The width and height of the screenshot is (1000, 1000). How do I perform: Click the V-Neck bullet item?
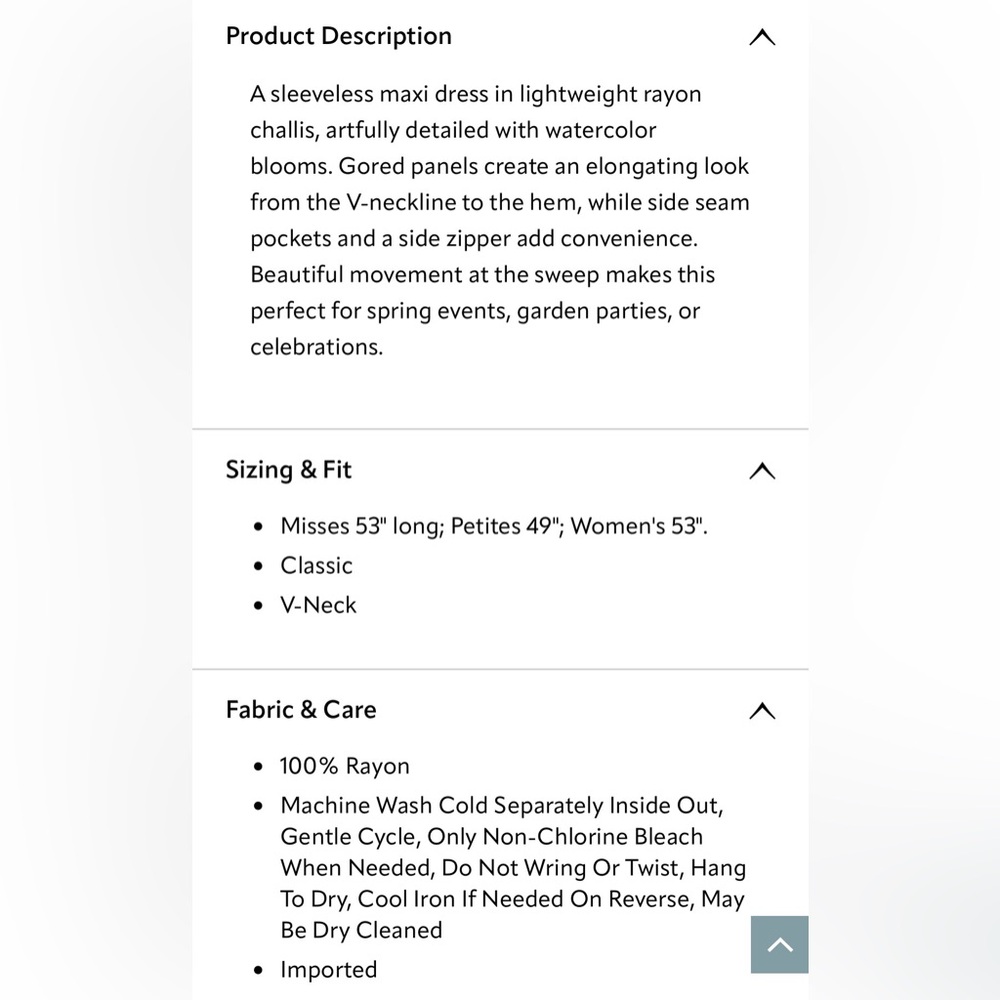[318, 605]
